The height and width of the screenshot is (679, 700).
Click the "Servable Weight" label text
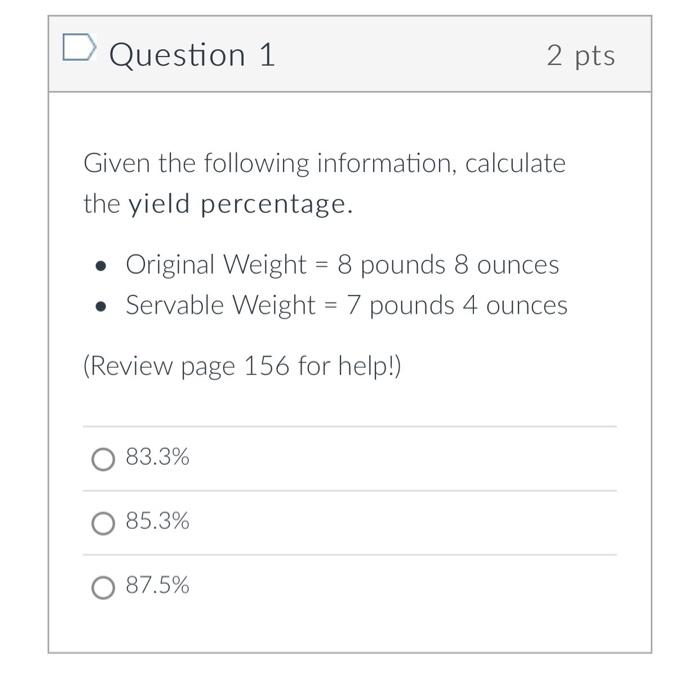(221, 305)
